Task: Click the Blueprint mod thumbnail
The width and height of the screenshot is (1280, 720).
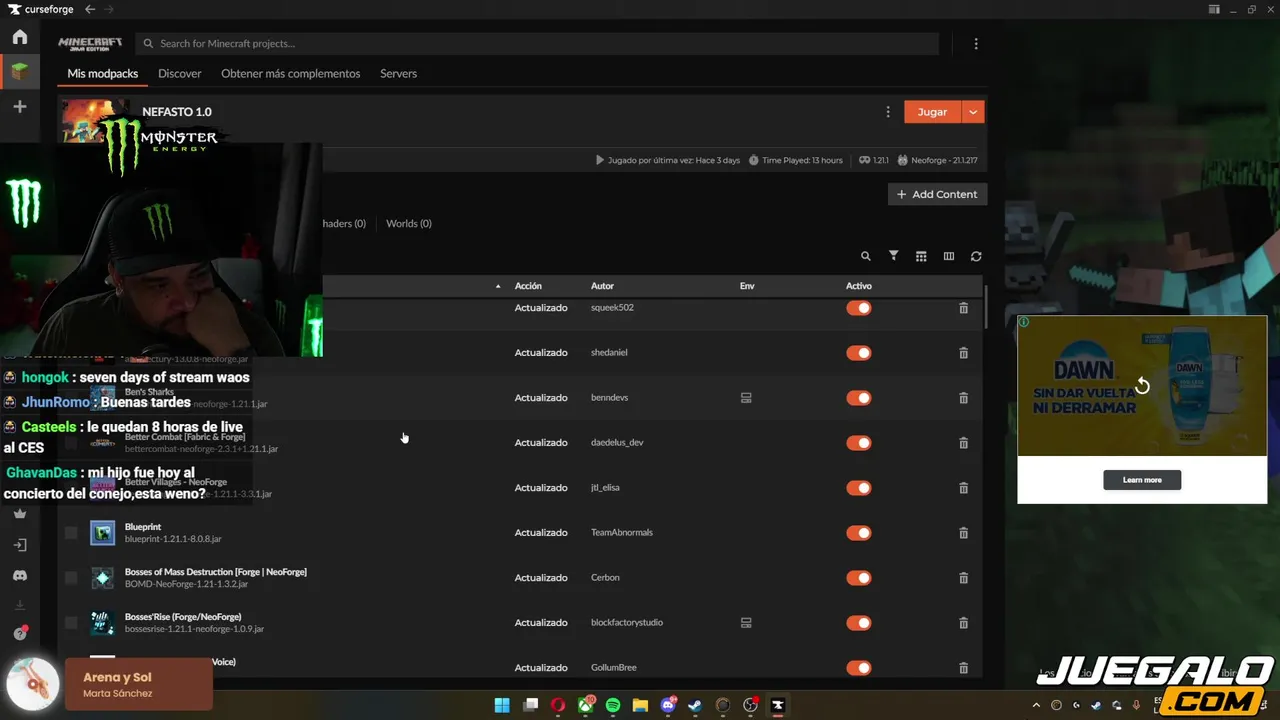Action: click(102, 533)
